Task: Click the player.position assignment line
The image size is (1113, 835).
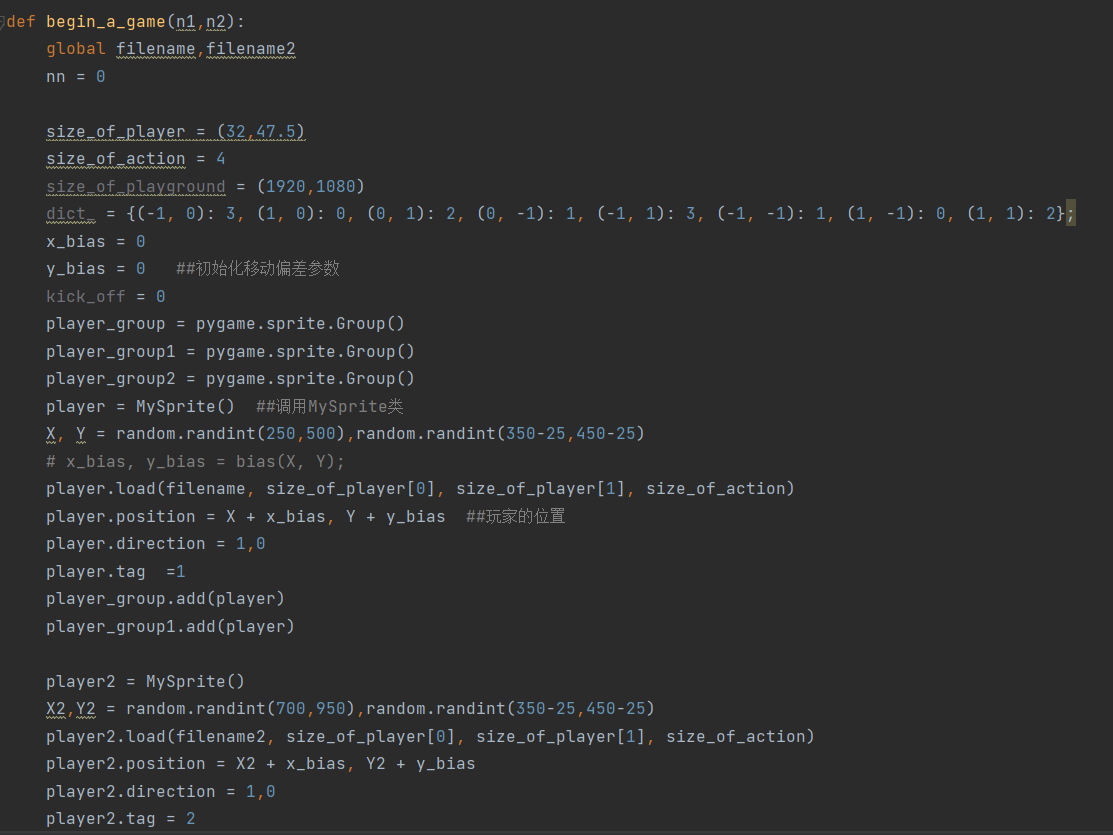Action: (245, 516)
